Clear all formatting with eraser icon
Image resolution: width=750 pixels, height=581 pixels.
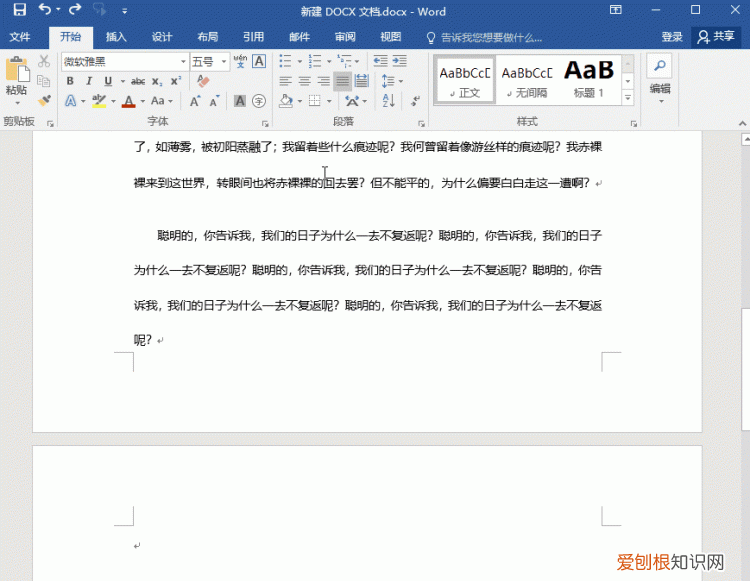tap(203, 81)
